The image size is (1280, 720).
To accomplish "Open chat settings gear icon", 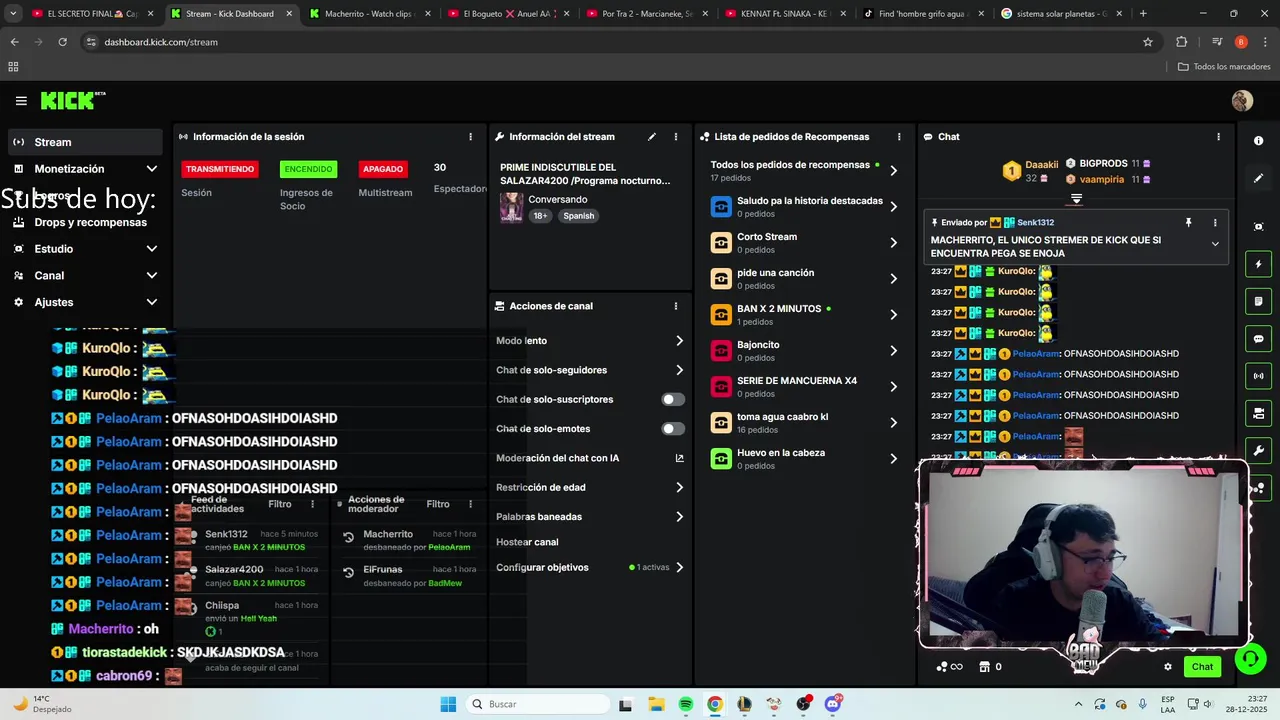I will pyautogui.click(x=1167, y=667).
